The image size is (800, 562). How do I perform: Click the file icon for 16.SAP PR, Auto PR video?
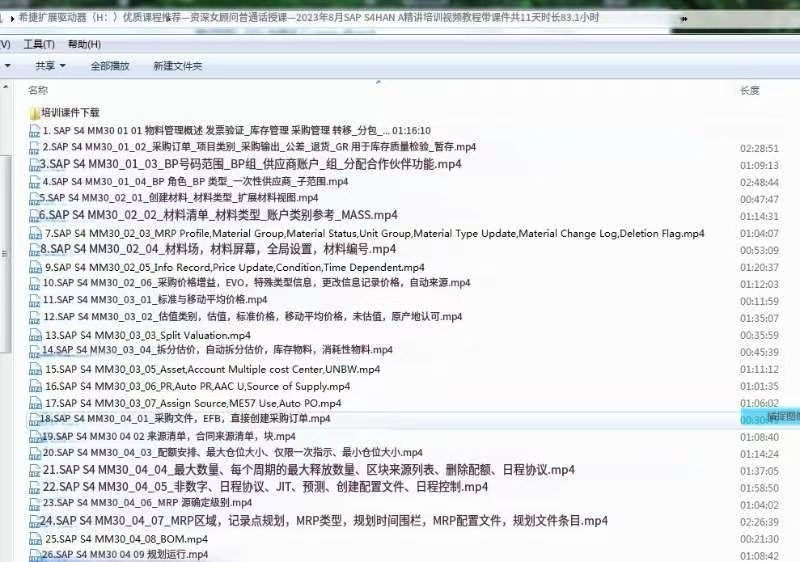pyautogui.click(x=35, y=386)
